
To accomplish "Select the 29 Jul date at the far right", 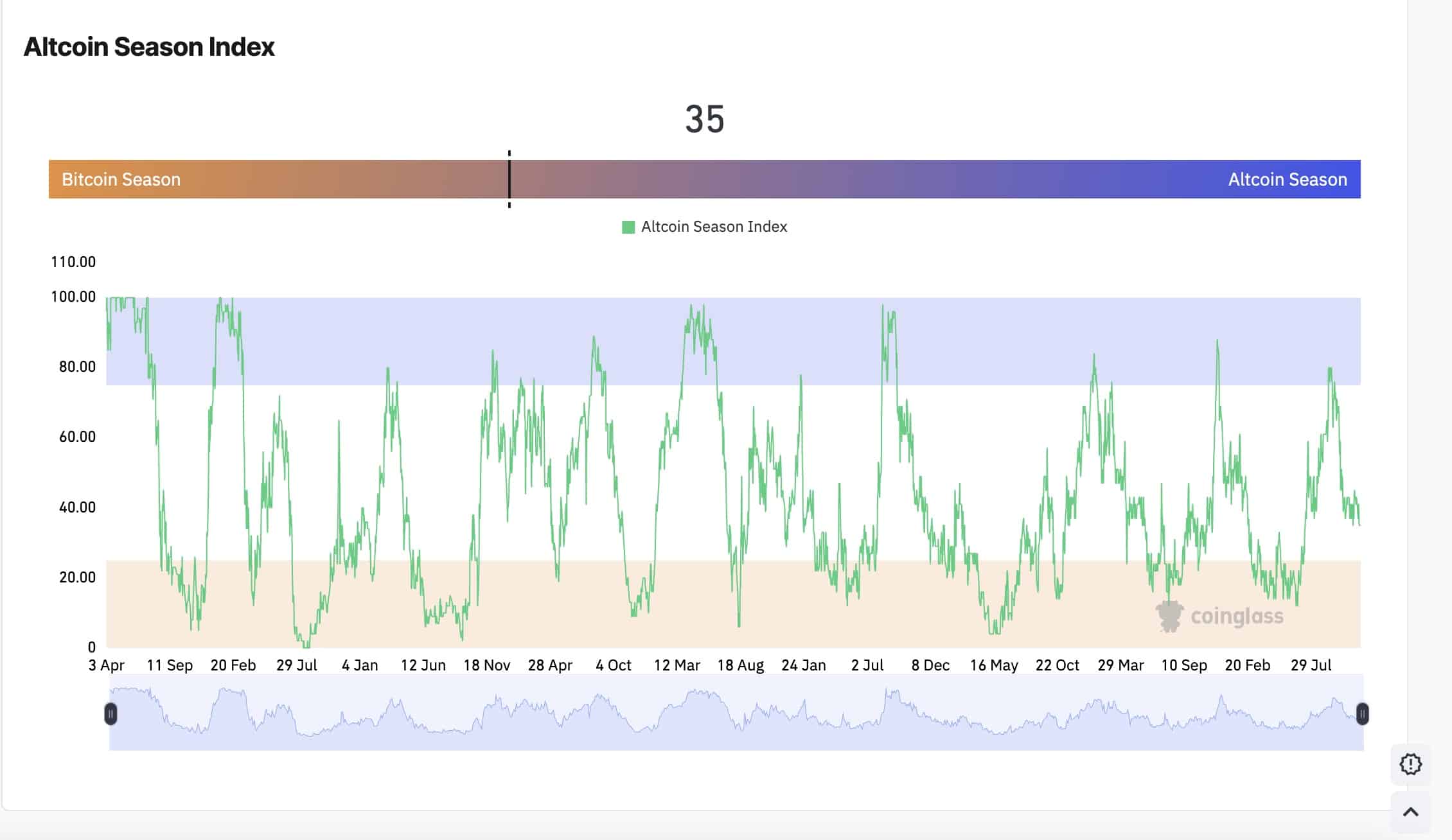I will (x=1311, y=665).
